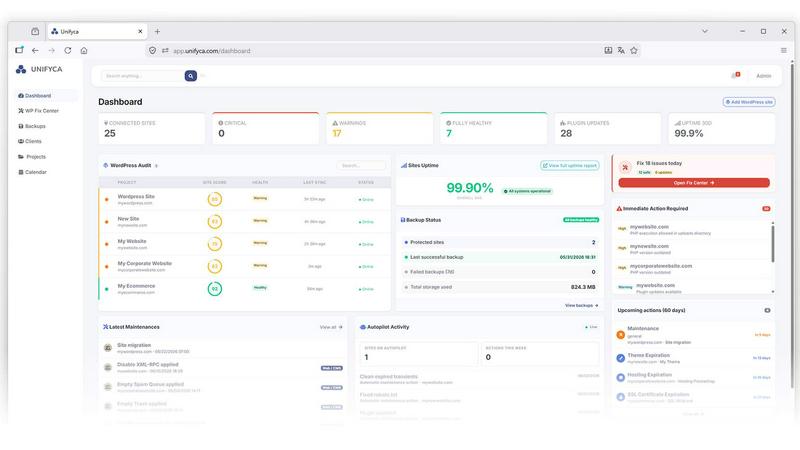Screen dimensions: 800x450
Task: Open Projects in the sidebar
Action: 32,157
